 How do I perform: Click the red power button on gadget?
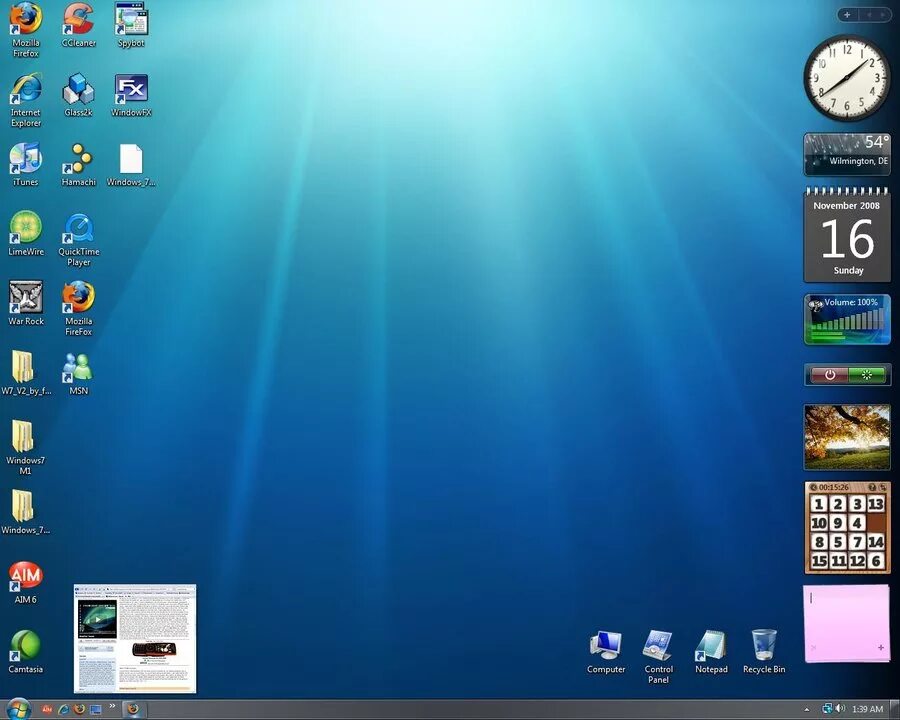829,375
